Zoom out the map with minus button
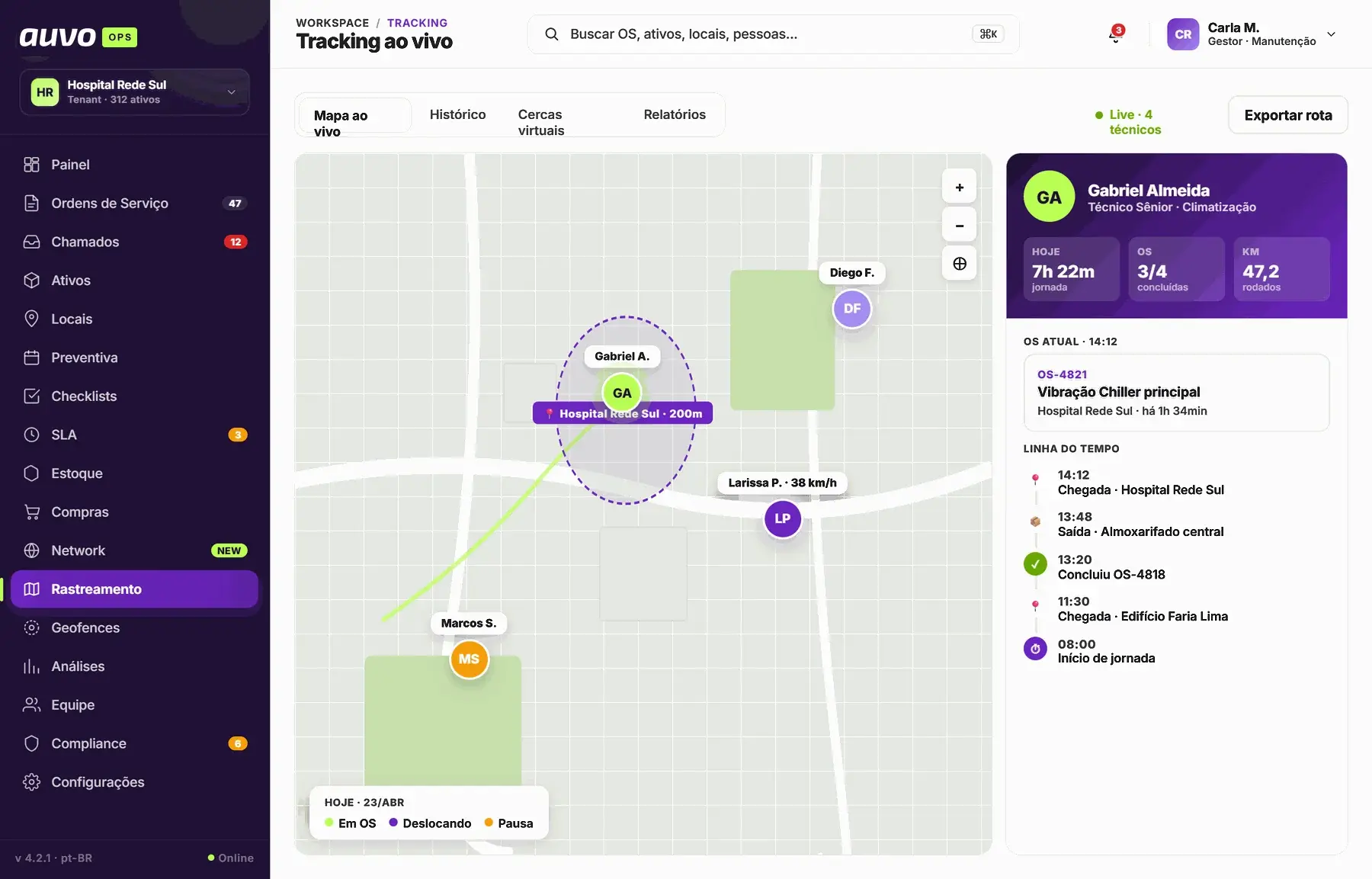 (960, 225)
